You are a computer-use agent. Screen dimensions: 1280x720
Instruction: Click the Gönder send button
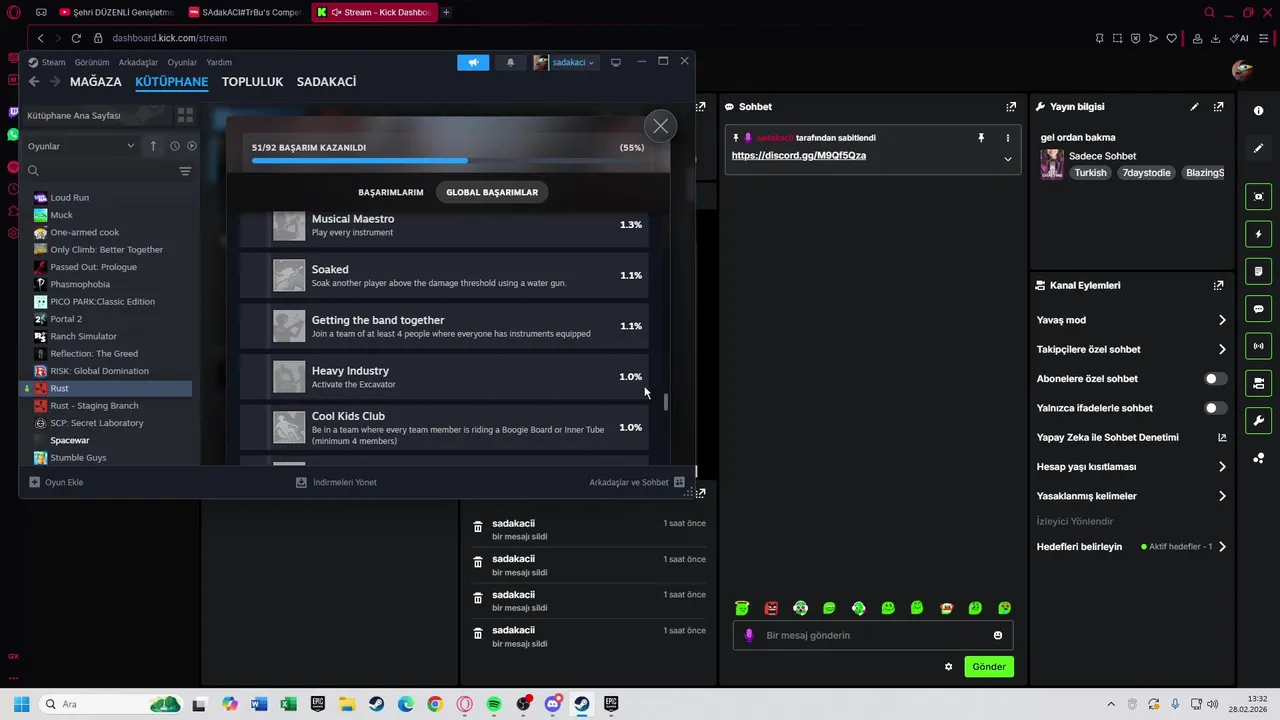tap(989, 667)
